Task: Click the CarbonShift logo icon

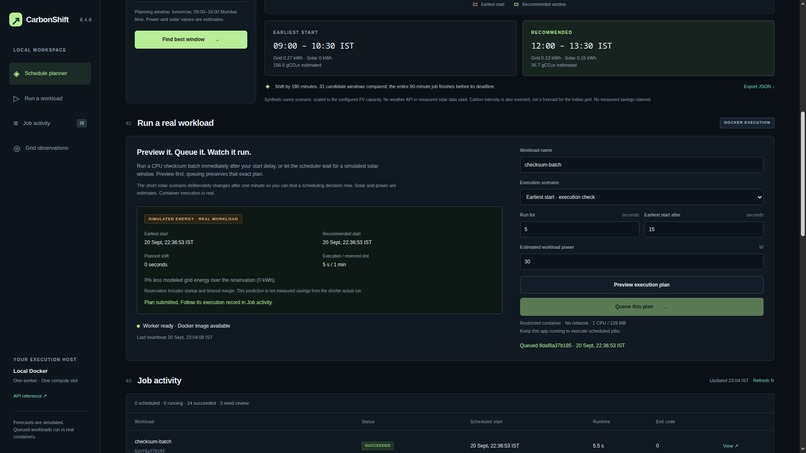Action: (x=15, y=20)
